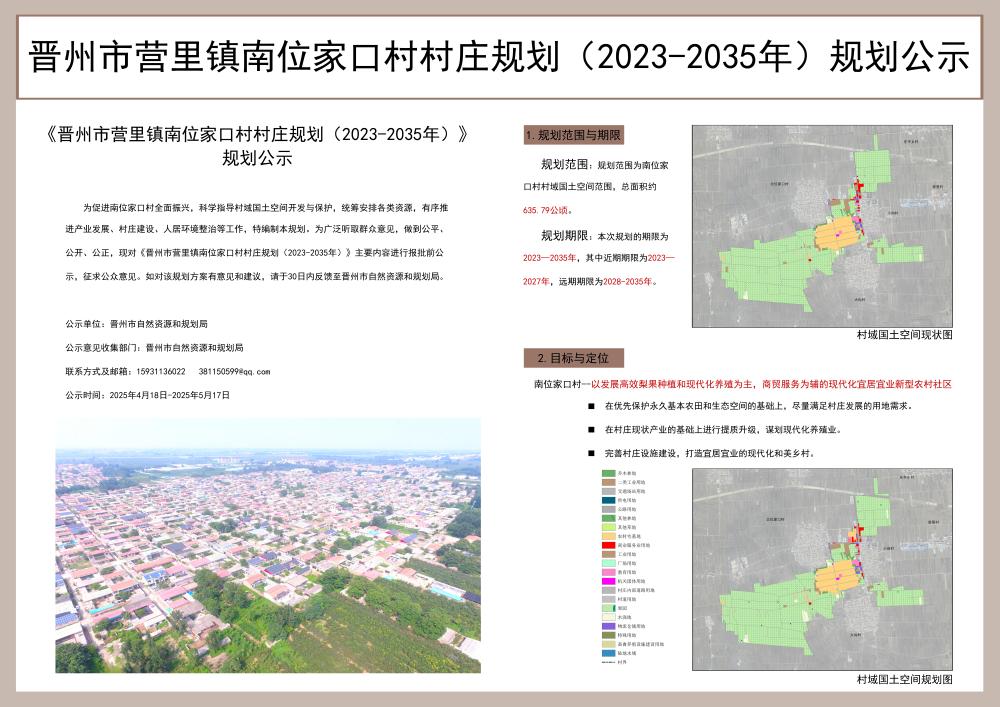Pick the peach-orange legend swatch
Screen dimensions: 1000x707
[608, 536]
